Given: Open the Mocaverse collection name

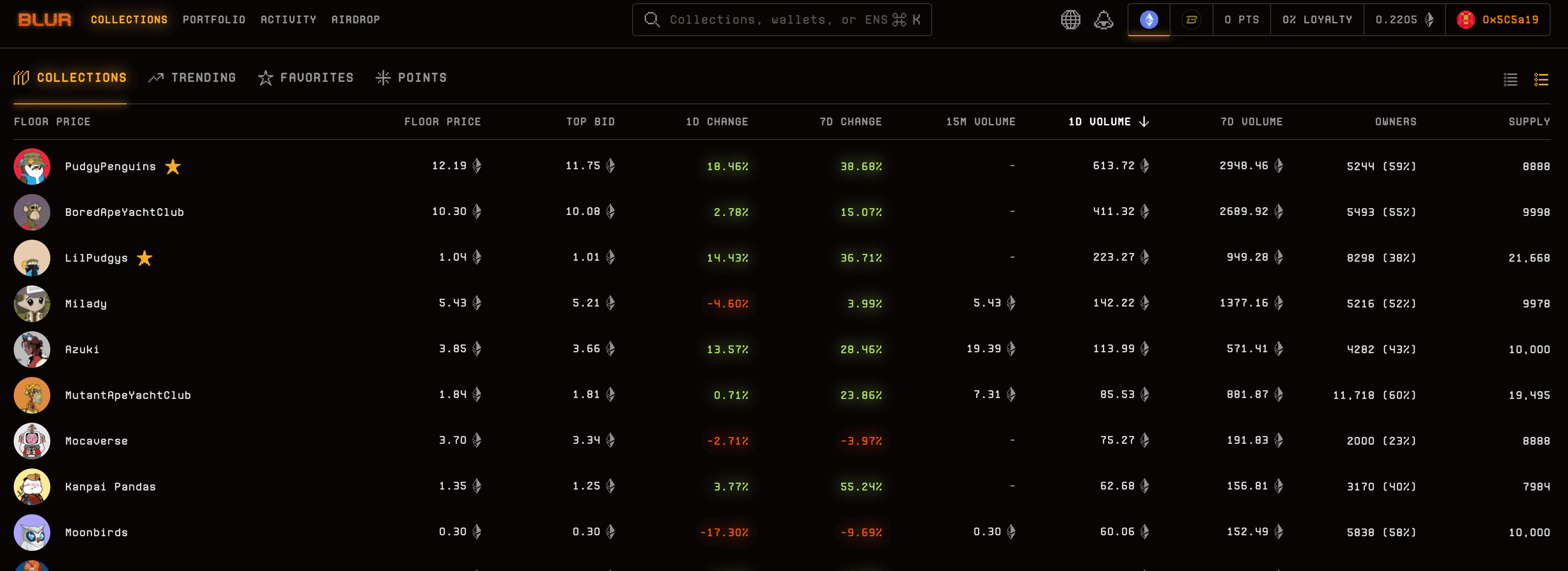Looking at the screenshot, I should click(96, 441).
